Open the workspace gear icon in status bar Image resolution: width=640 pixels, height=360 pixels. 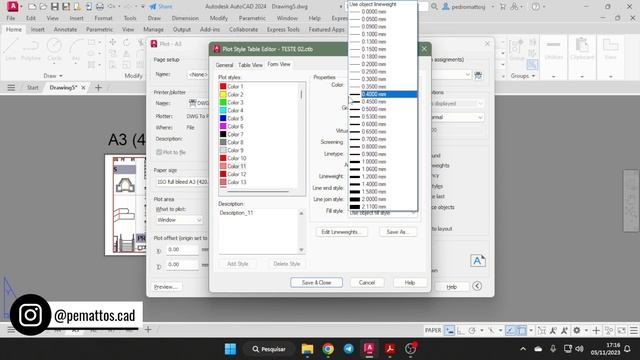click(577, 331)
